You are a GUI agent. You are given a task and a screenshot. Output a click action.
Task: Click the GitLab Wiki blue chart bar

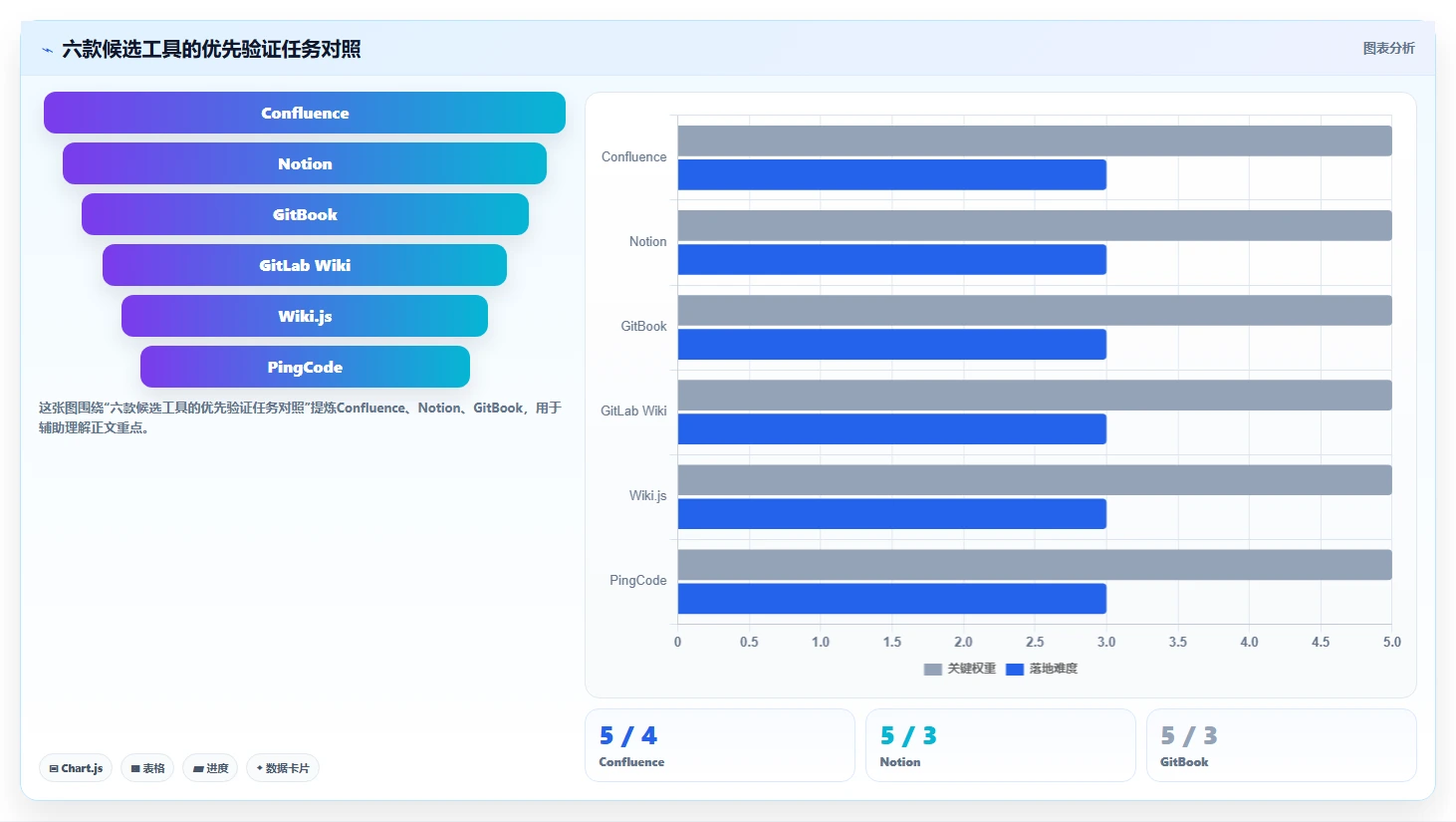coord(892,428)
